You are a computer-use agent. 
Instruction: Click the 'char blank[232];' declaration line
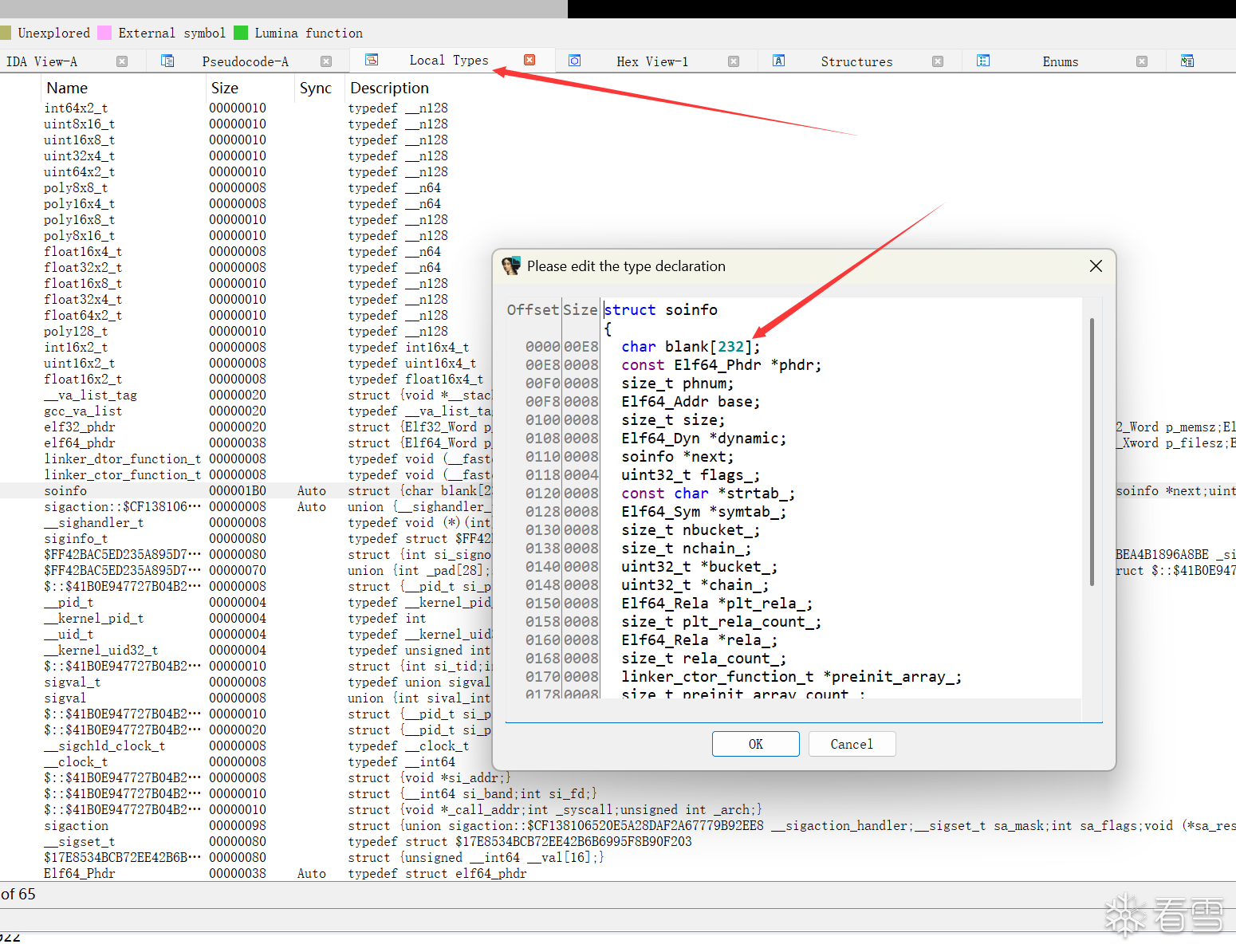tap(691, 347)
